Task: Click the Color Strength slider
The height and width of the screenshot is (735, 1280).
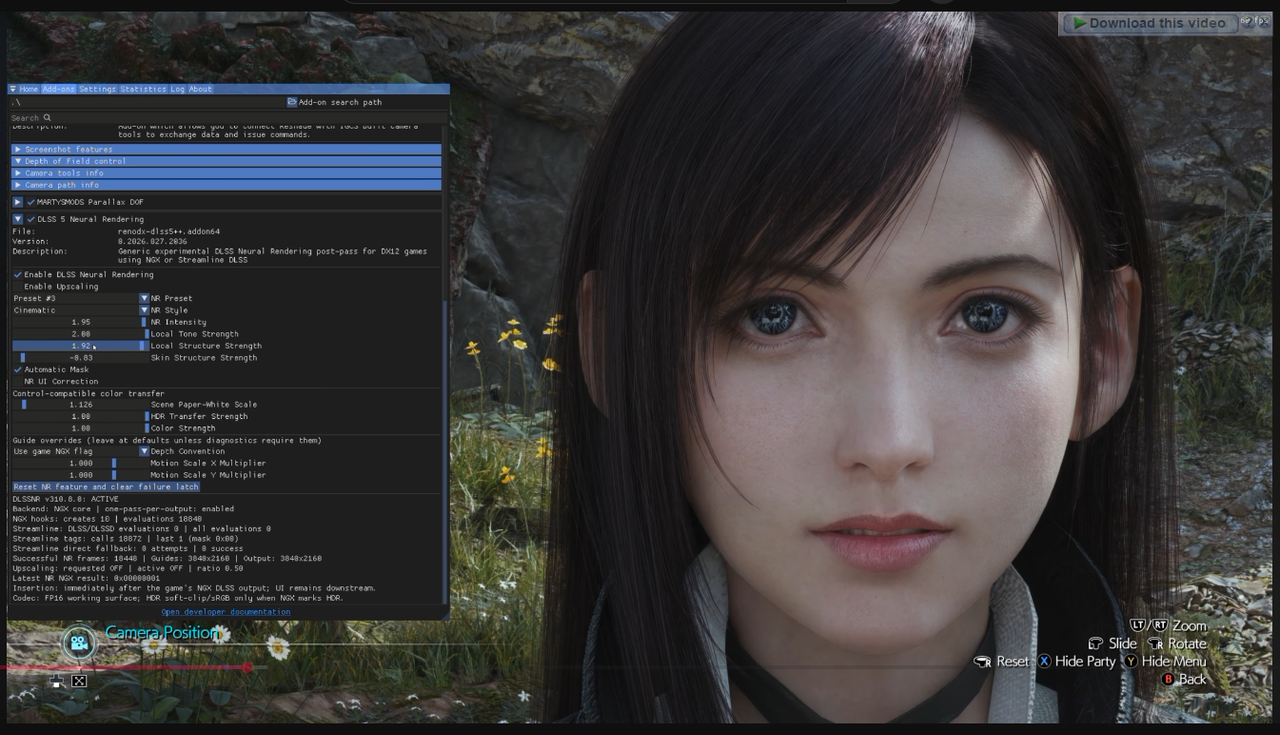Action: [80, 428]
